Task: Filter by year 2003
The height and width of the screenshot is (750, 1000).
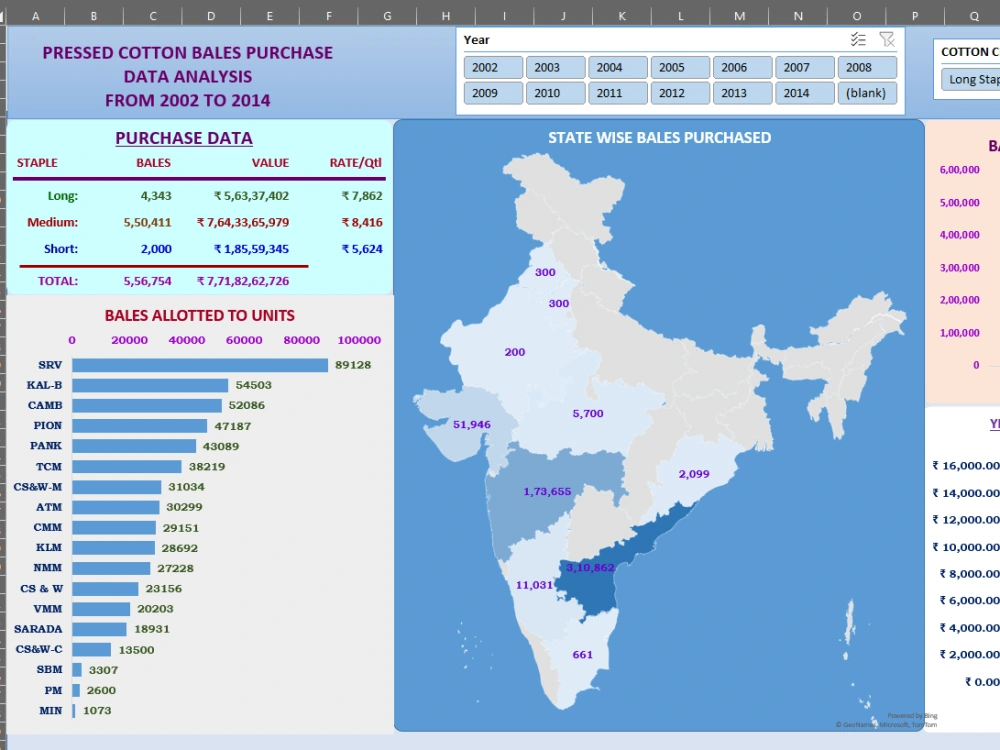Action: [x=555, y=67]
